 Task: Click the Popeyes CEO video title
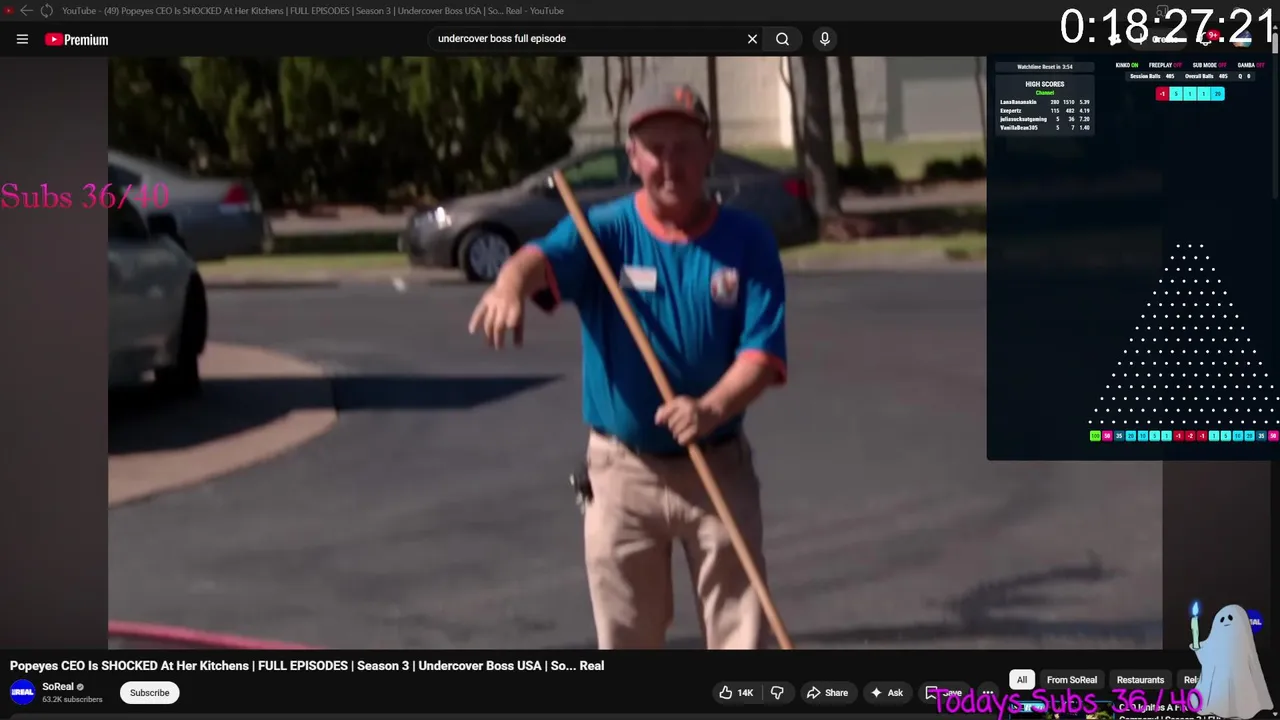pyautogui.click(x=307, y=665)
